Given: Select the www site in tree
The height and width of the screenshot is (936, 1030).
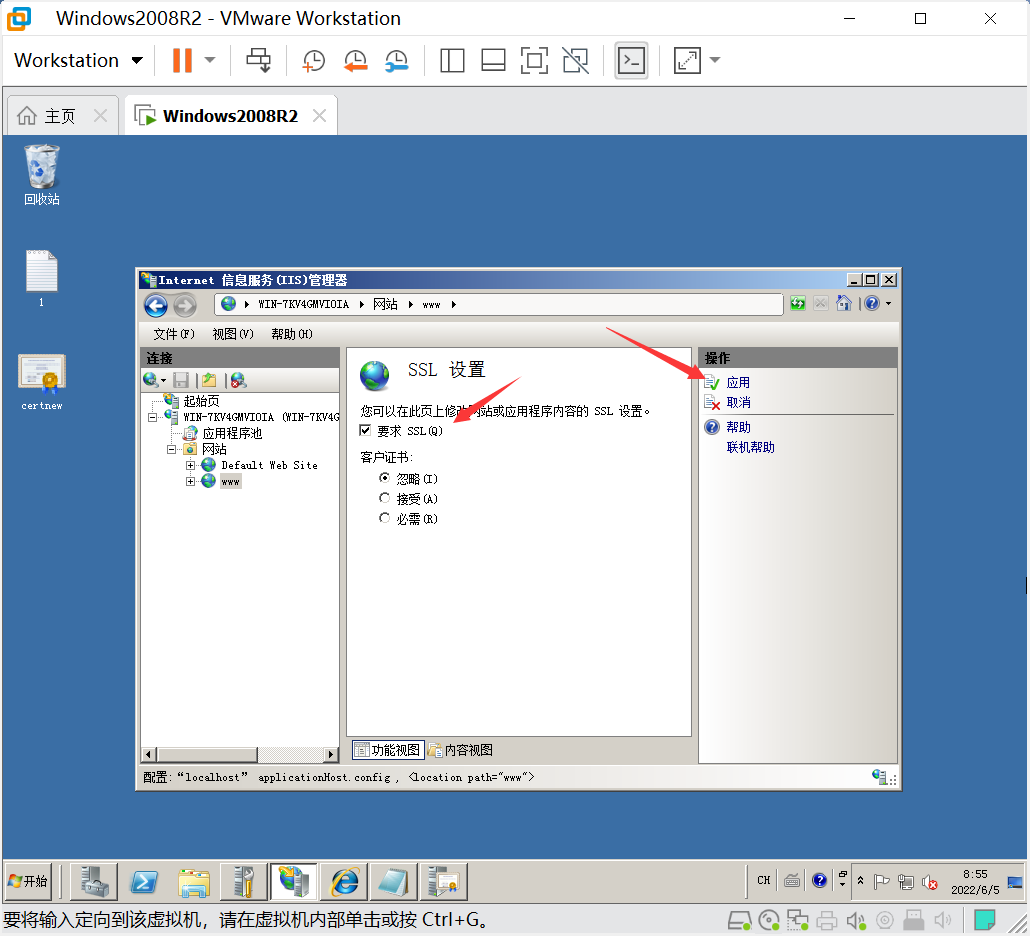Looking at the screenshot, I should pos(230,481).
